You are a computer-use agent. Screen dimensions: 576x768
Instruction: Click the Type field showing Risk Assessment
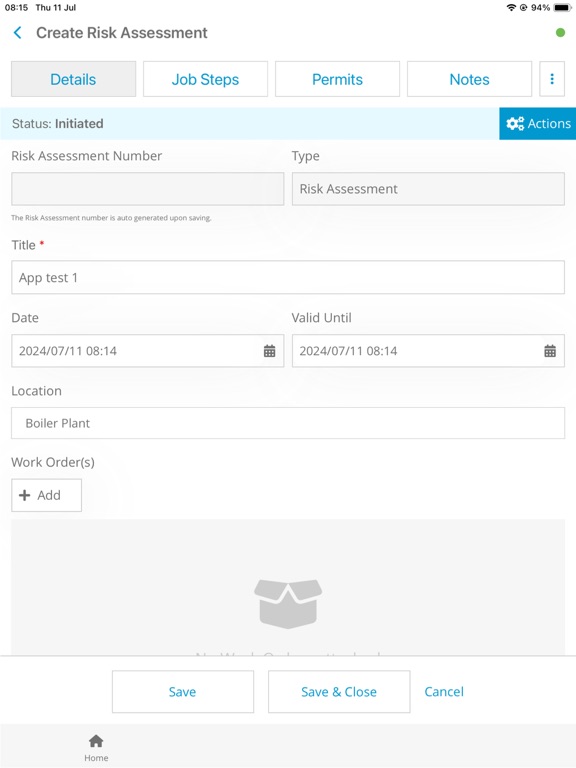[428, 189]
